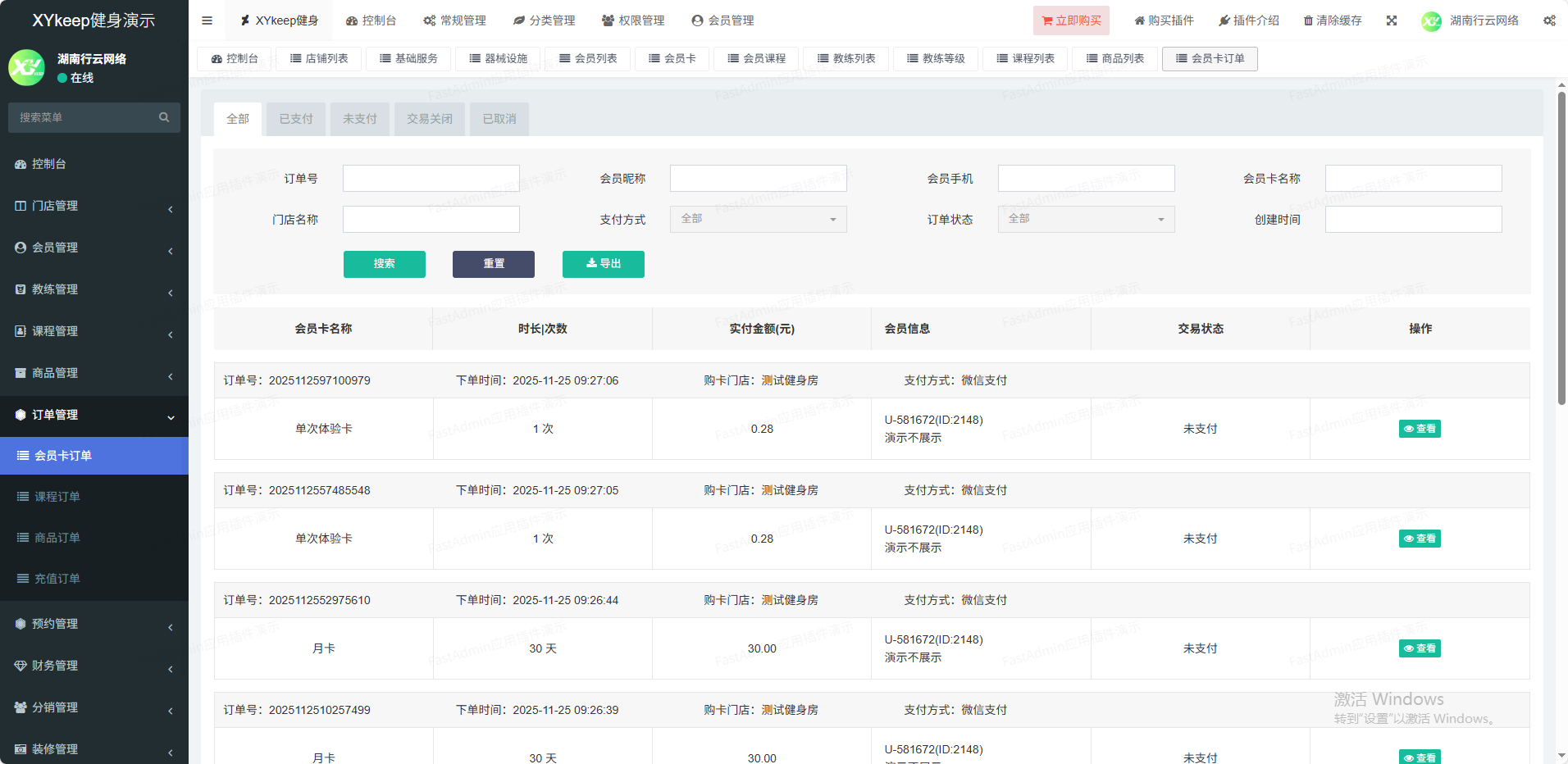This screenshot has width=1568, height=764.
Task: Click the 立即购买 shopping cart button
Action: [1071, 20]
